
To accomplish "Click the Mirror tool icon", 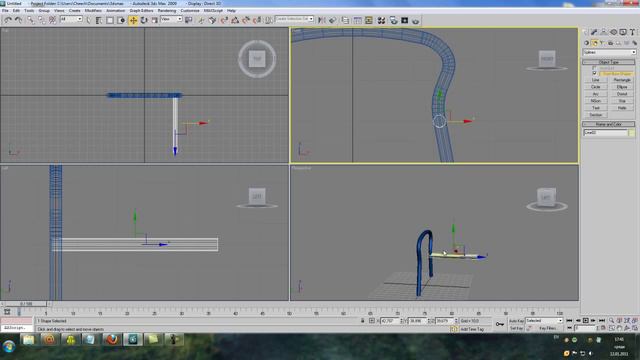I will coord(322,20).
